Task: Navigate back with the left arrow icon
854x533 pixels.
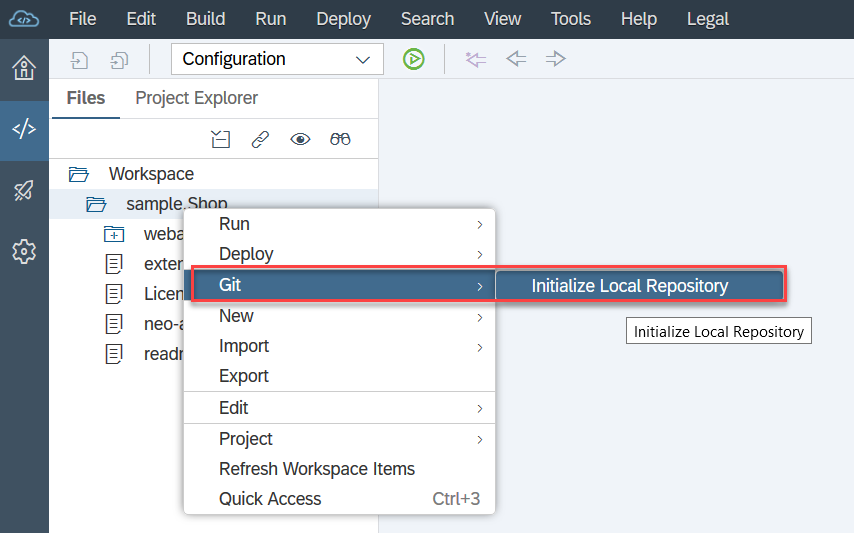Action: pos(516,58)
